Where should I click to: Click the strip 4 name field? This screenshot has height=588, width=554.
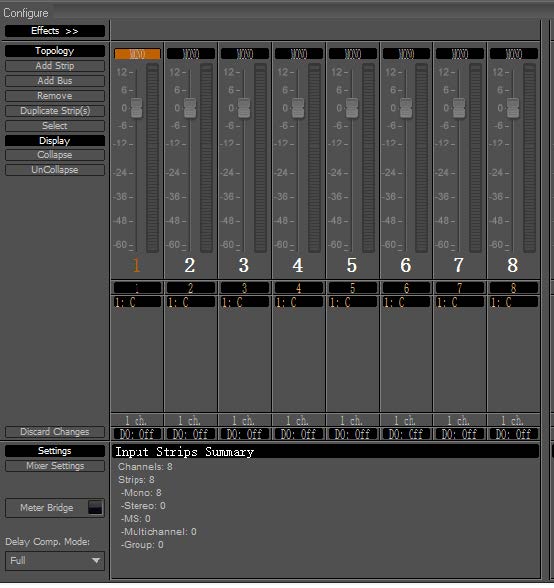pos(299,288)
